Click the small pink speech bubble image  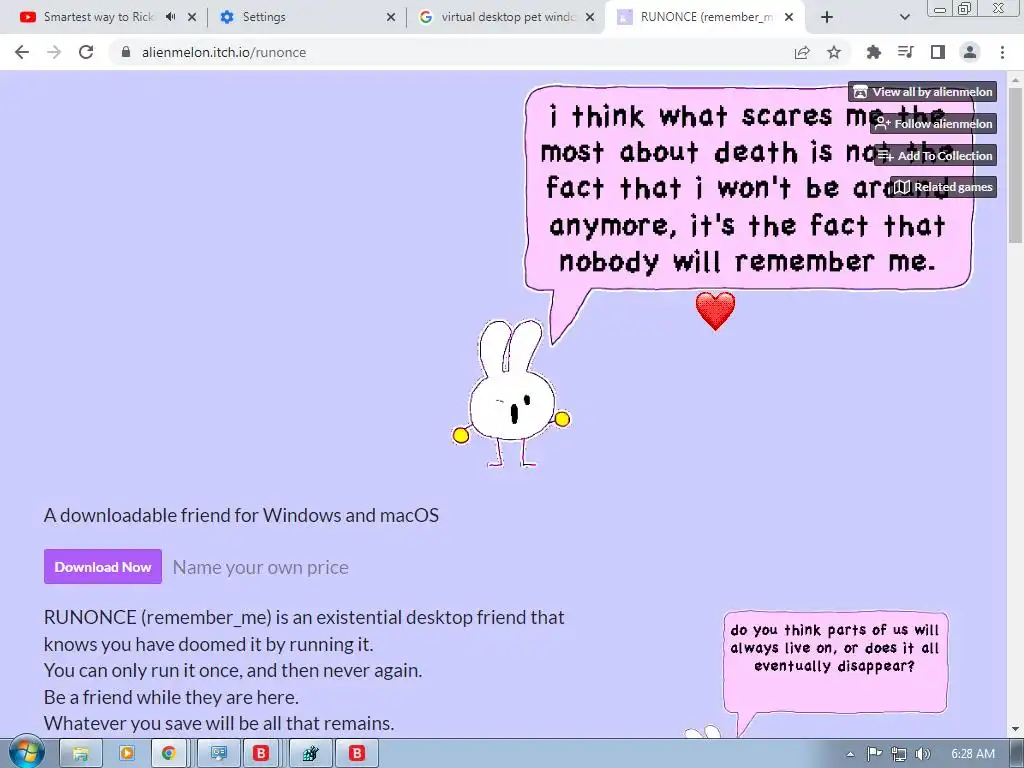pyautogui.click(x=835, y=673)
